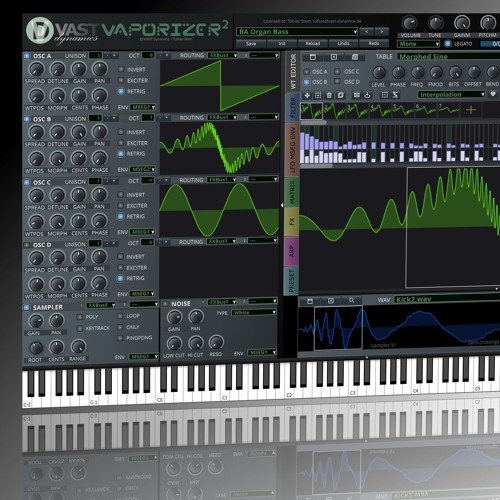Toggle LEGATO option
This screenshot has width=500, height=500.
coord(448,44)
